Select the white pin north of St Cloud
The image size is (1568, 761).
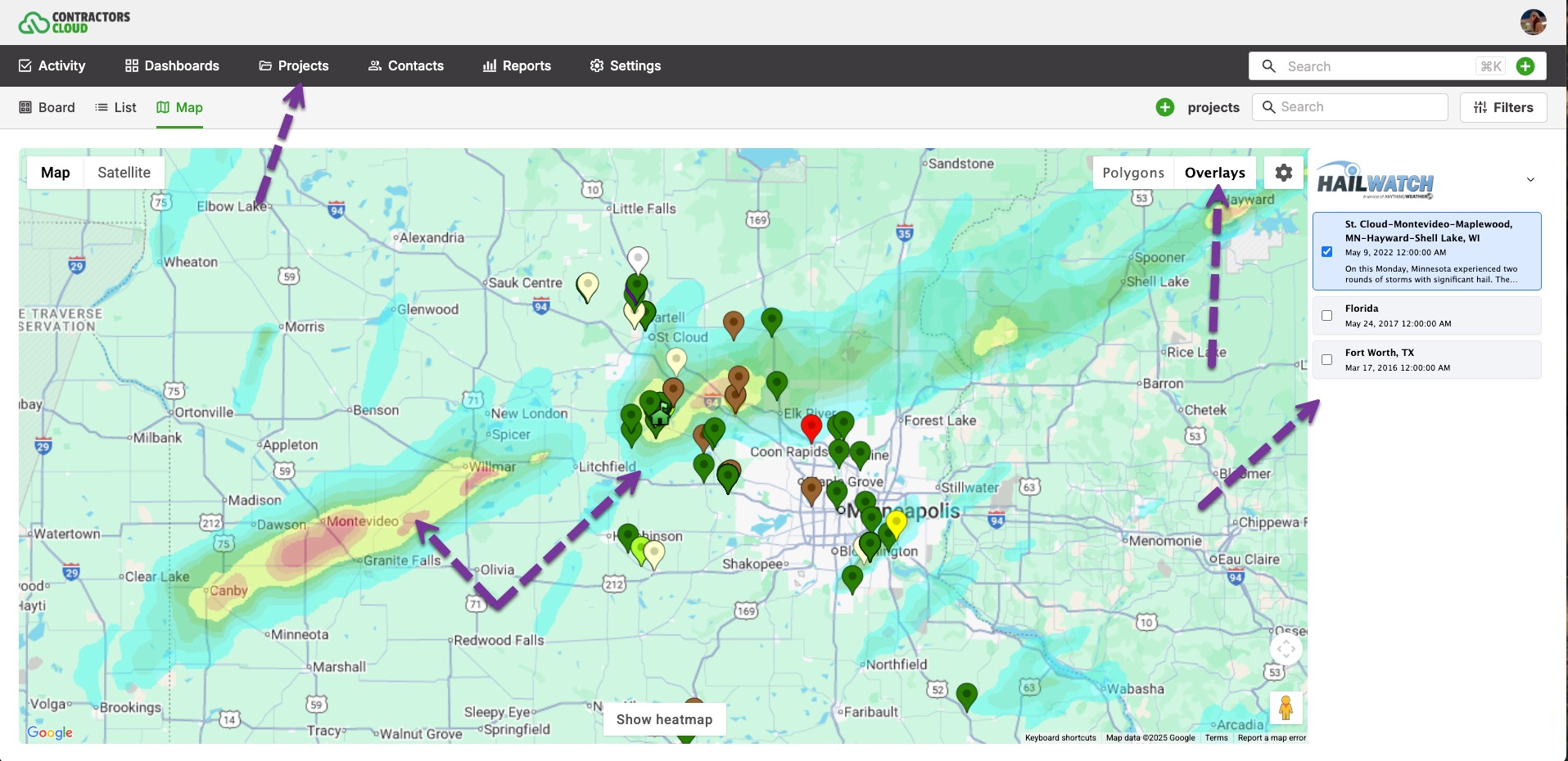pos(638,259)
